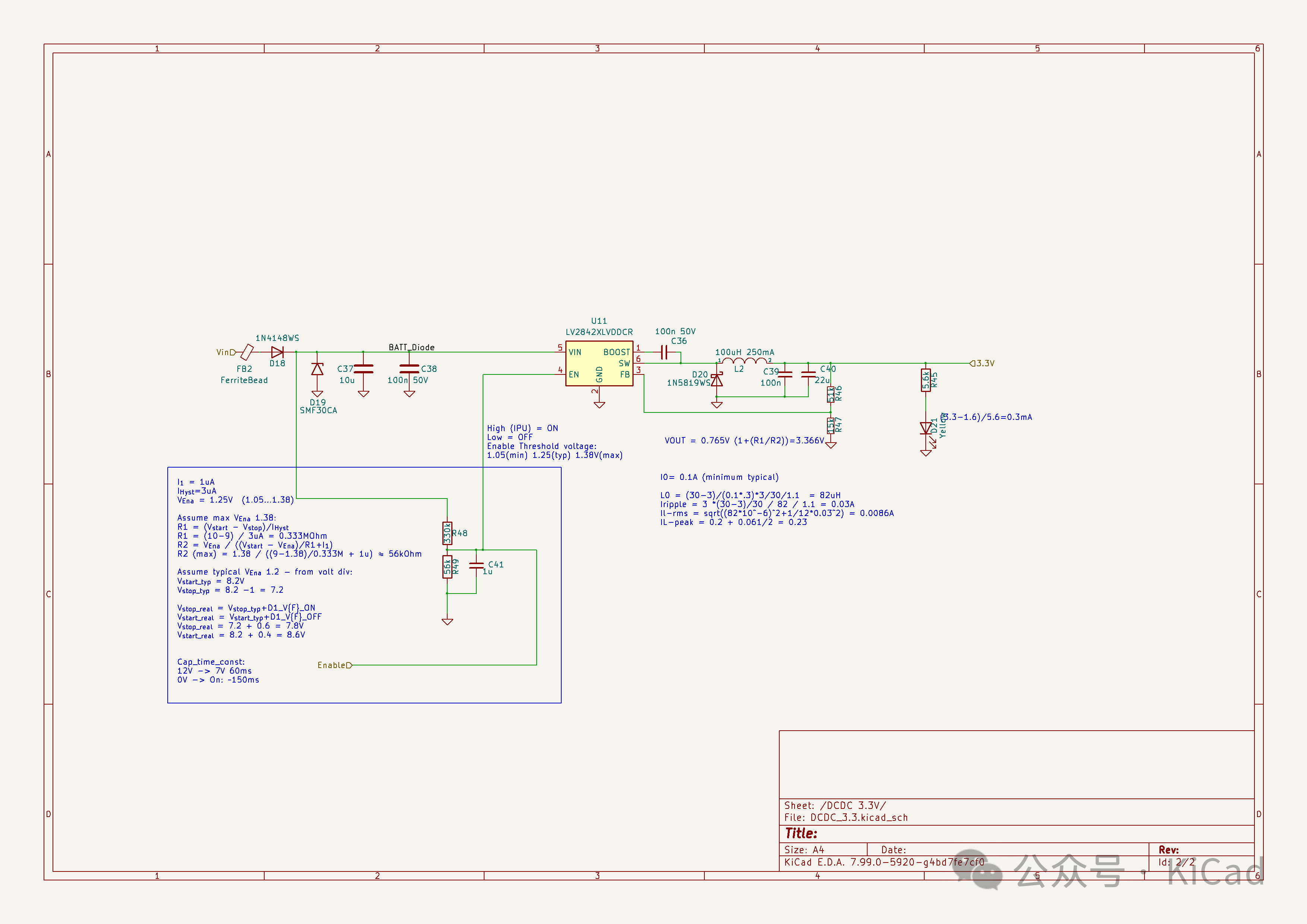Select the C41 1u capacitor symbol
This screenshot has height=924, width=1307.
[476, 565]
